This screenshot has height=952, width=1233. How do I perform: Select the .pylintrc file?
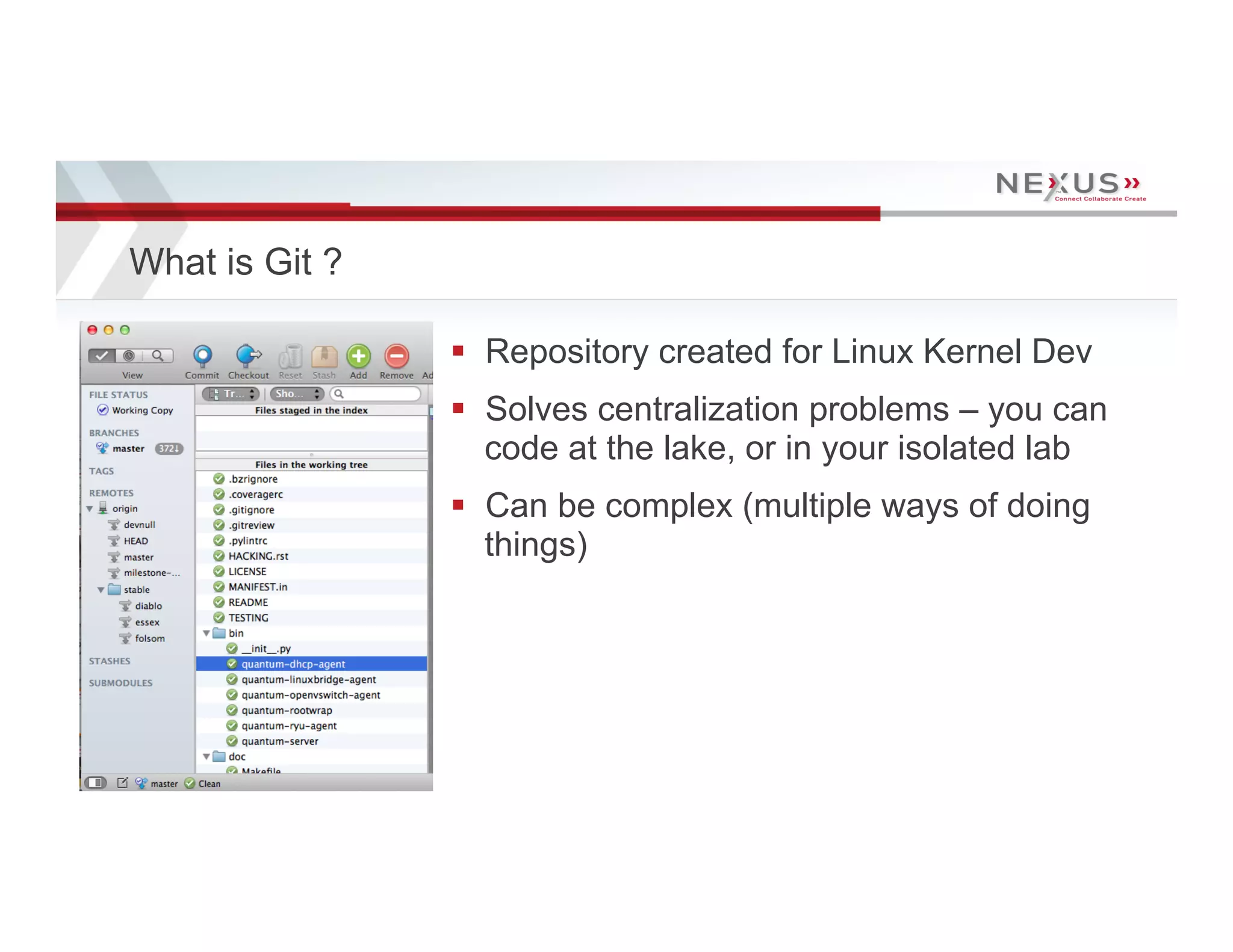click(311, 541)
